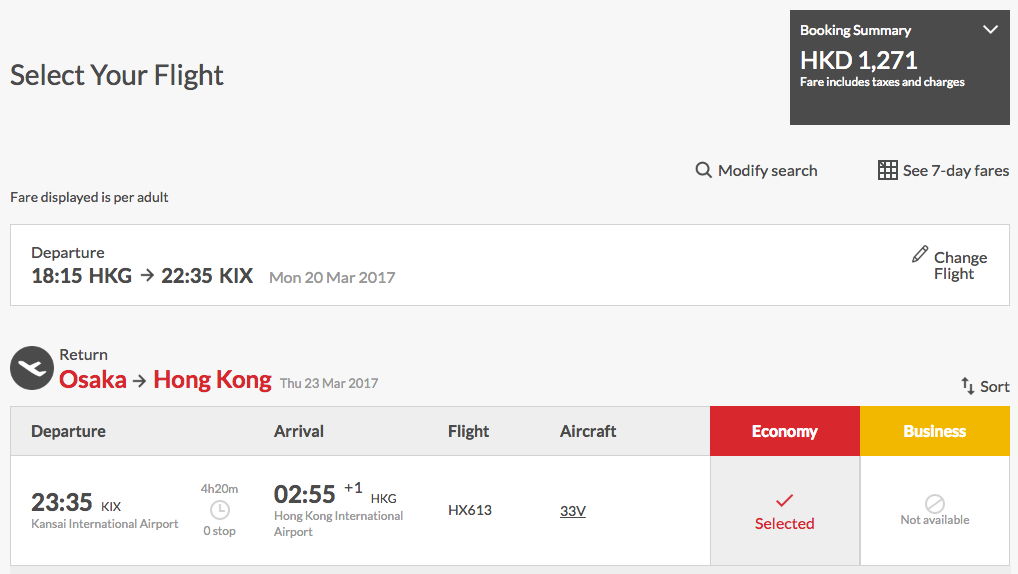Expand the Booking Summary chevron
This screenshot has width=1018, height=574.
990,30
